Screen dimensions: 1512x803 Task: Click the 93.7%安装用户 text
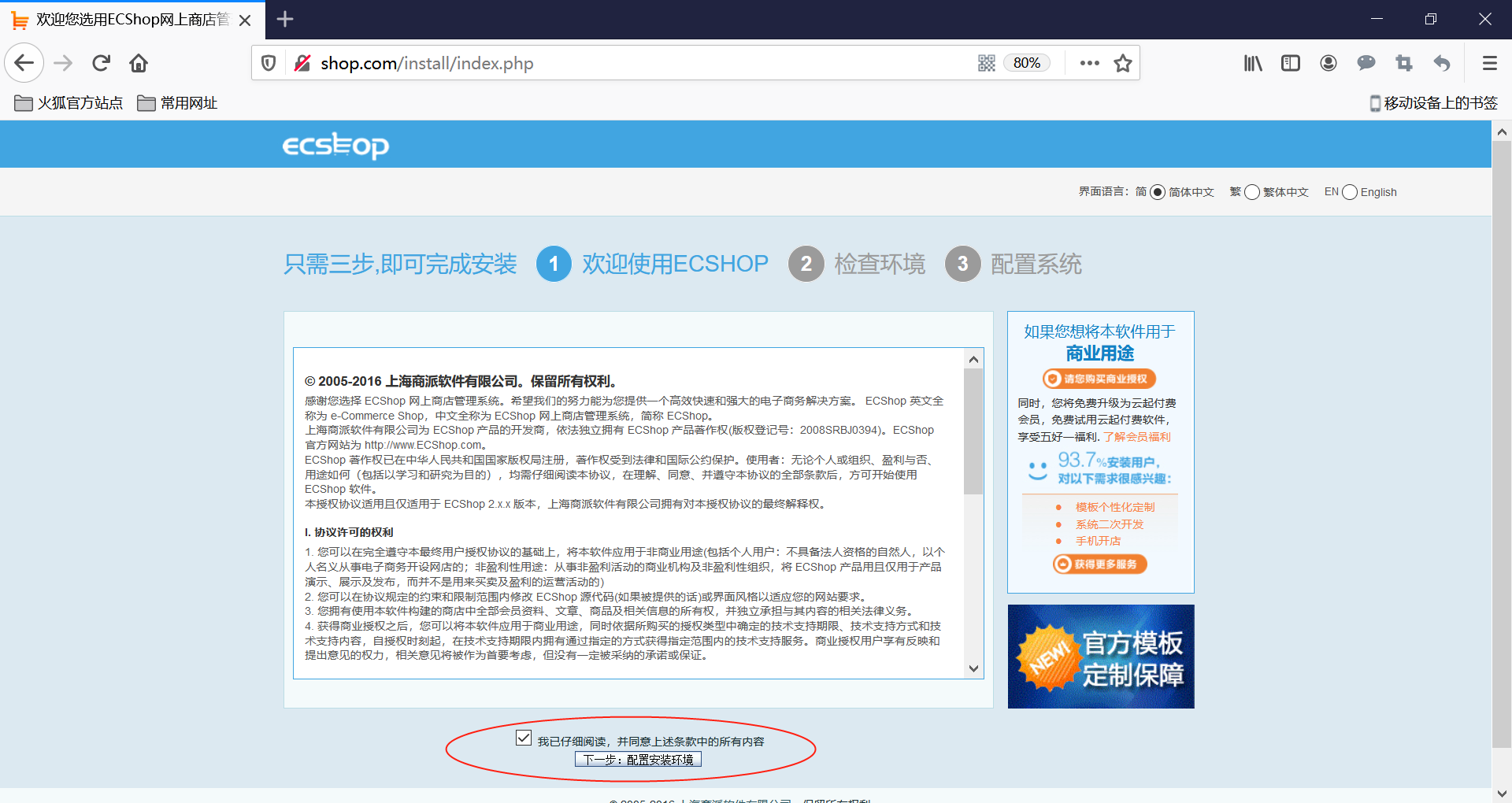pos(1109,461)
